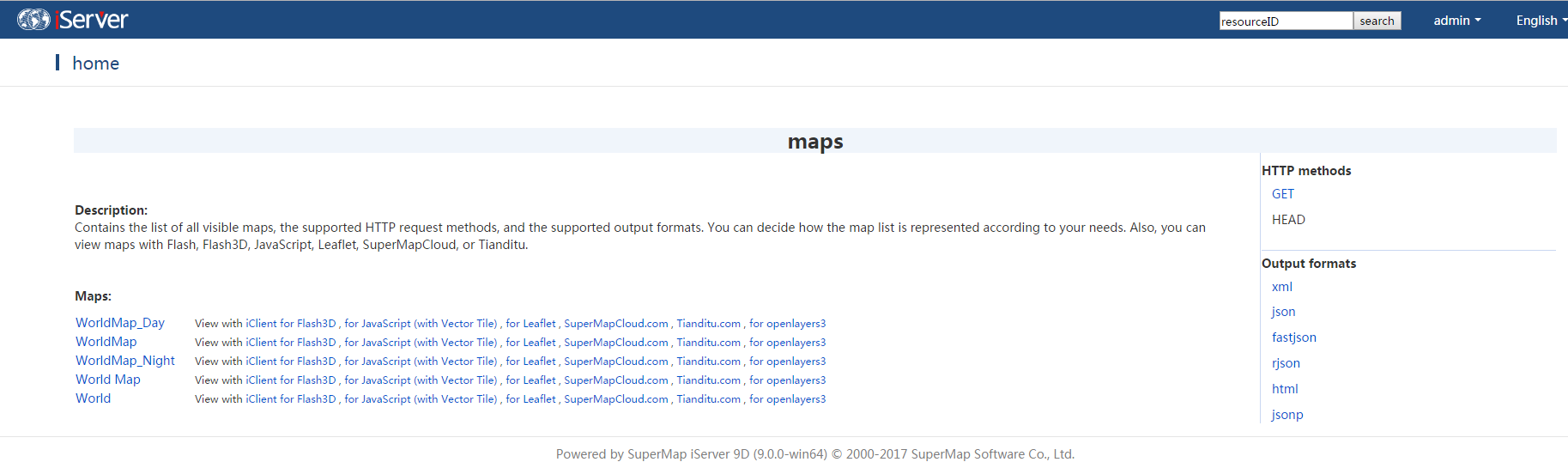View WorldMap_Day with iClient for Flash3D
This screenshot has width=1568, height=462.
[x=291, y=324]
